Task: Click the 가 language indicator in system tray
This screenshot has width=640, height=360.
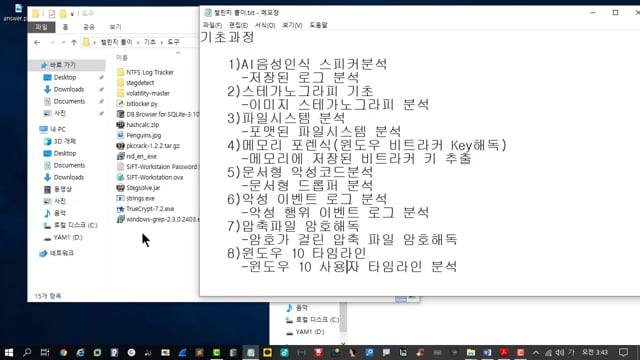Action: [571, 352]
